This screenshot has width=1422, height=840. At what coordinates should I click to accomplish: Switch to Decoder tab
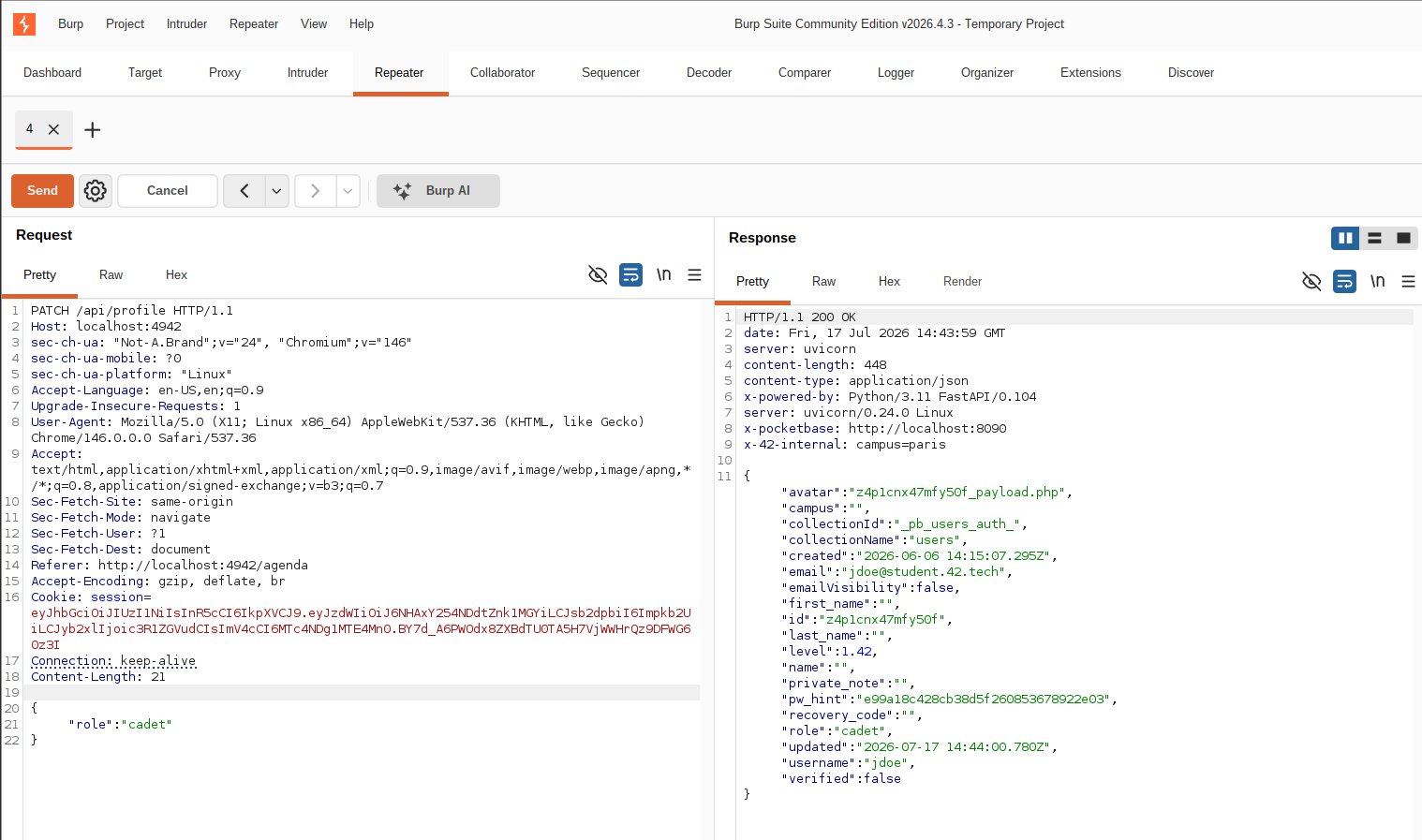point(709,73)
